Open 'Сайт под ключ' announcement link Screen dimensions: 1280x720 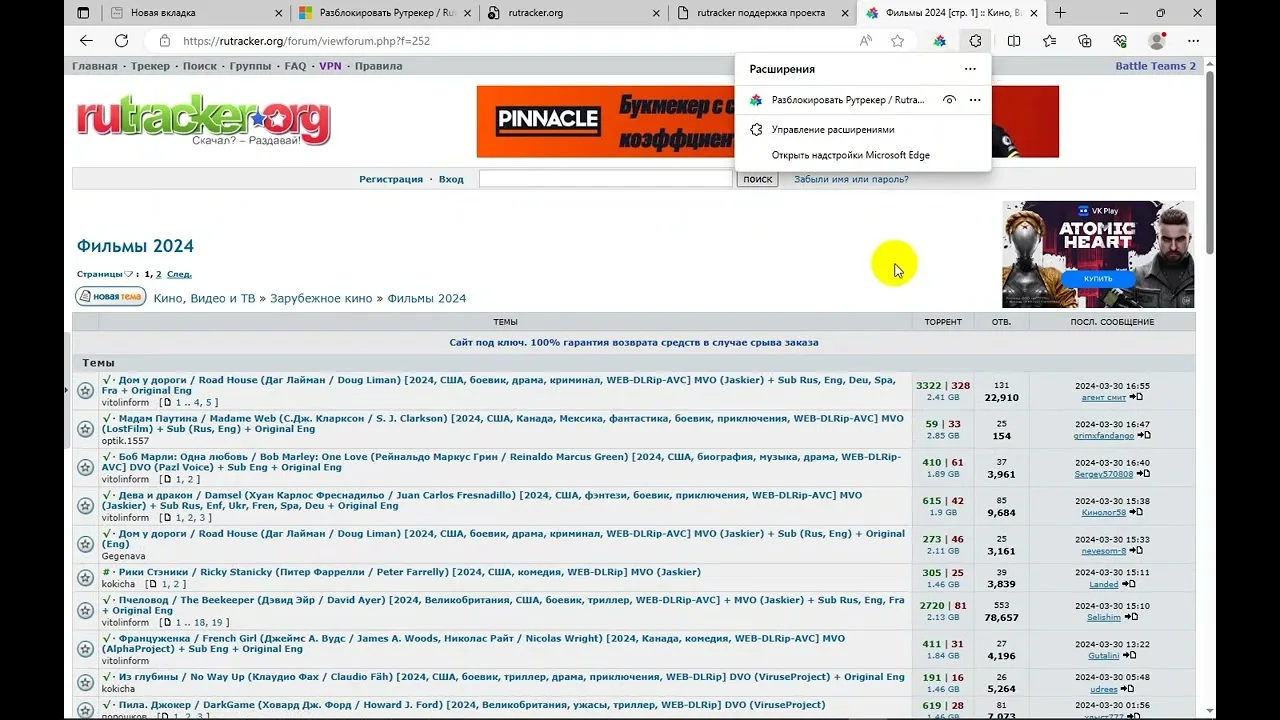click(x=634, y=342)
